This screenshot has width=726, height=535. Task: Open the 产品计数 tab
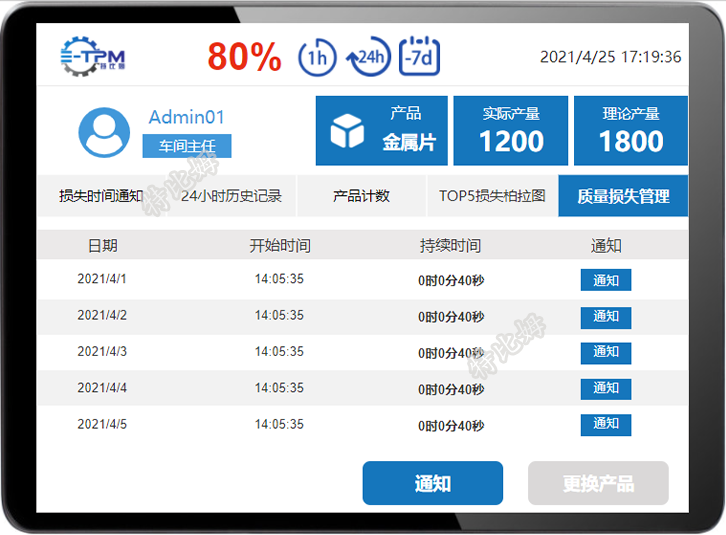(x=361, y=196)
